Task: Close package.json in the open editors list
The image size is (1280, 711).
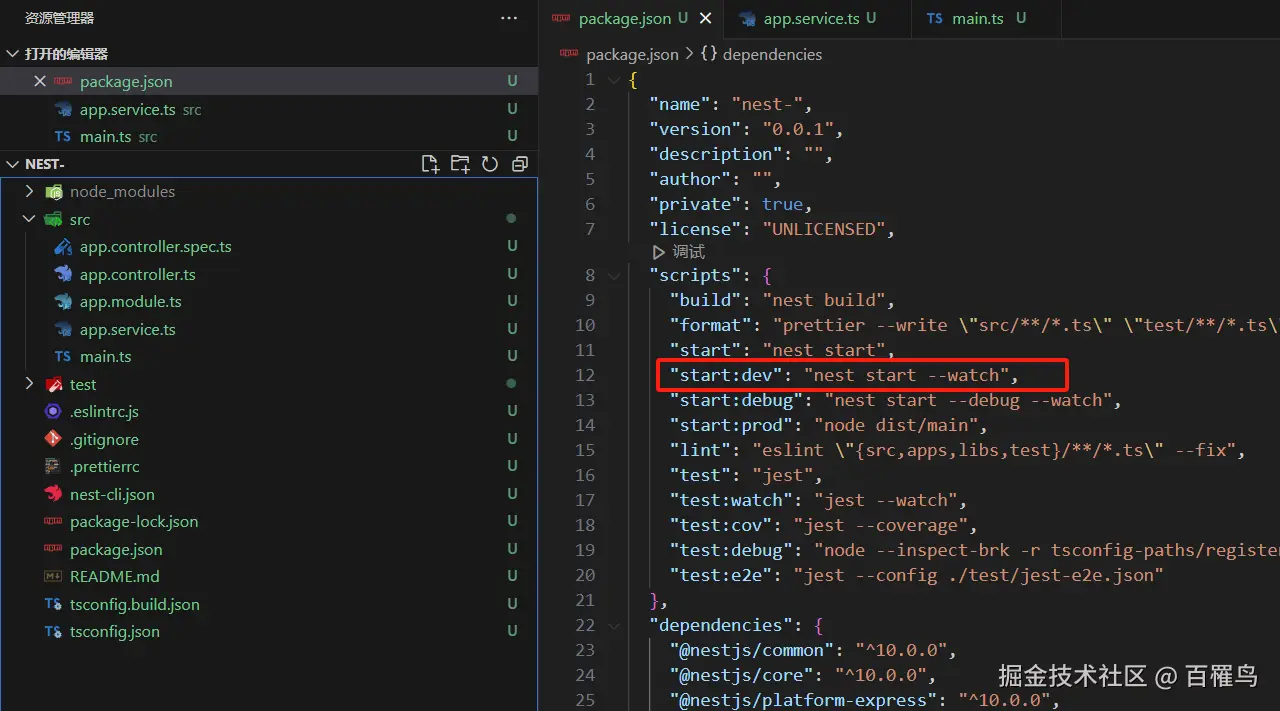Action: [x=40, y=81]
